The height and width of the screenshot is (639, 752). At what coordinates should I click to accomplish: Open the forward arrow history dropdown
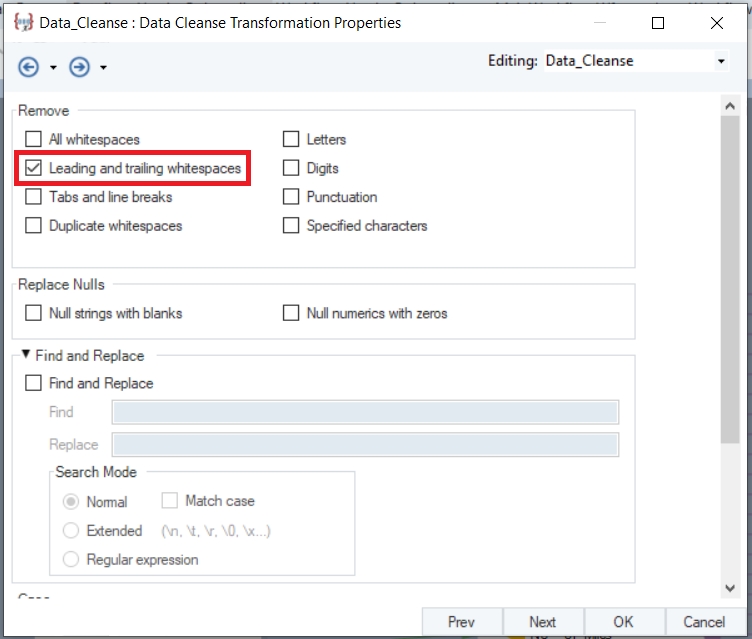(103, 68)
